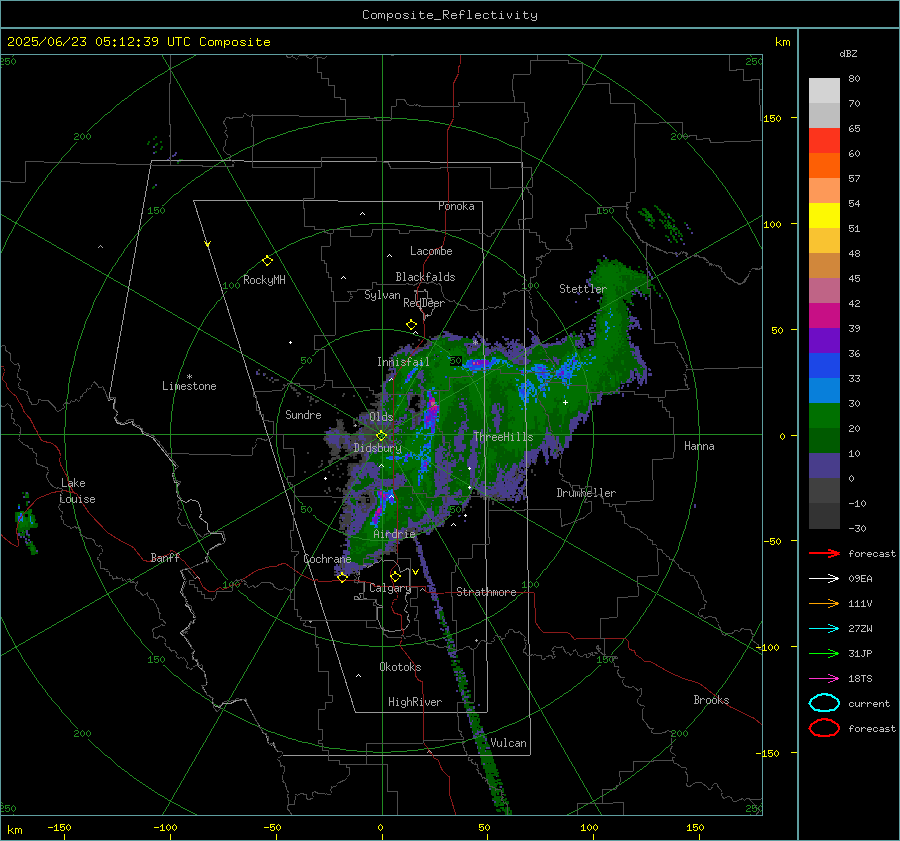Screen dimensions: 900x841
Task: Click the Innisfail town label
Action: coord(403,362)
